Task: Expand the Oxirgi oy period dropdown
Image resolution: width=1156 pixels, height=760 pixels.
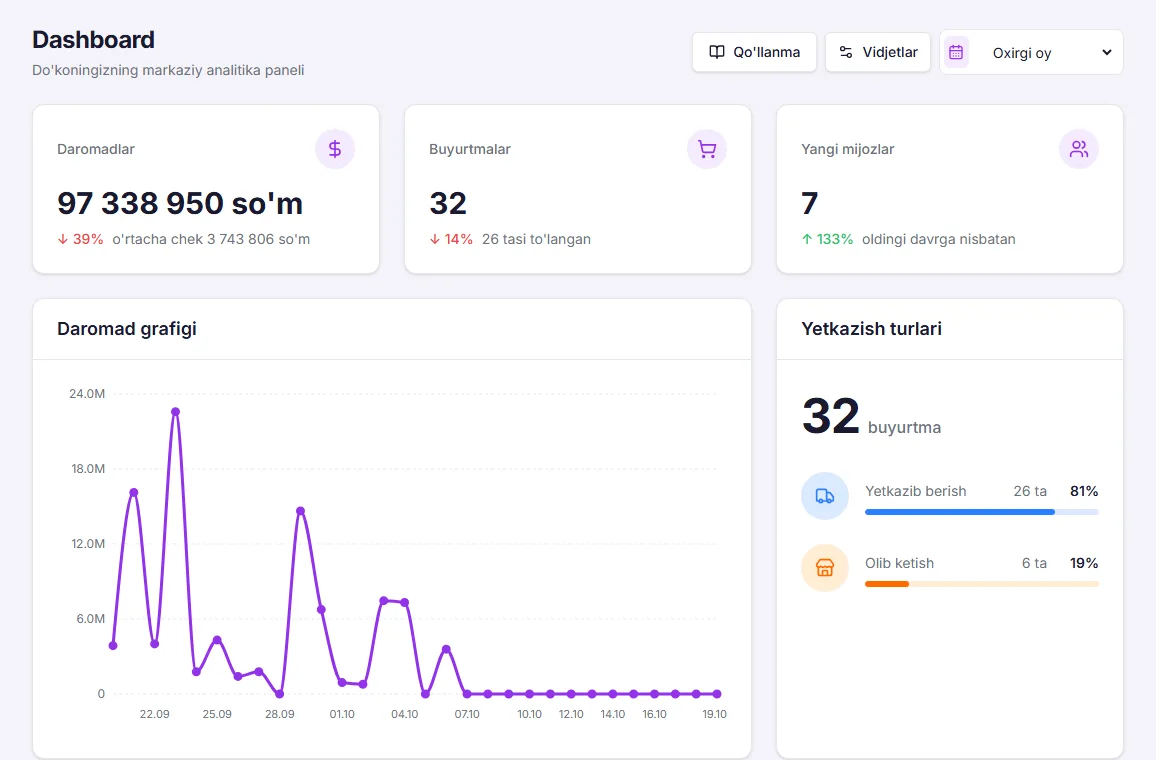Action: click(1031, 52)
